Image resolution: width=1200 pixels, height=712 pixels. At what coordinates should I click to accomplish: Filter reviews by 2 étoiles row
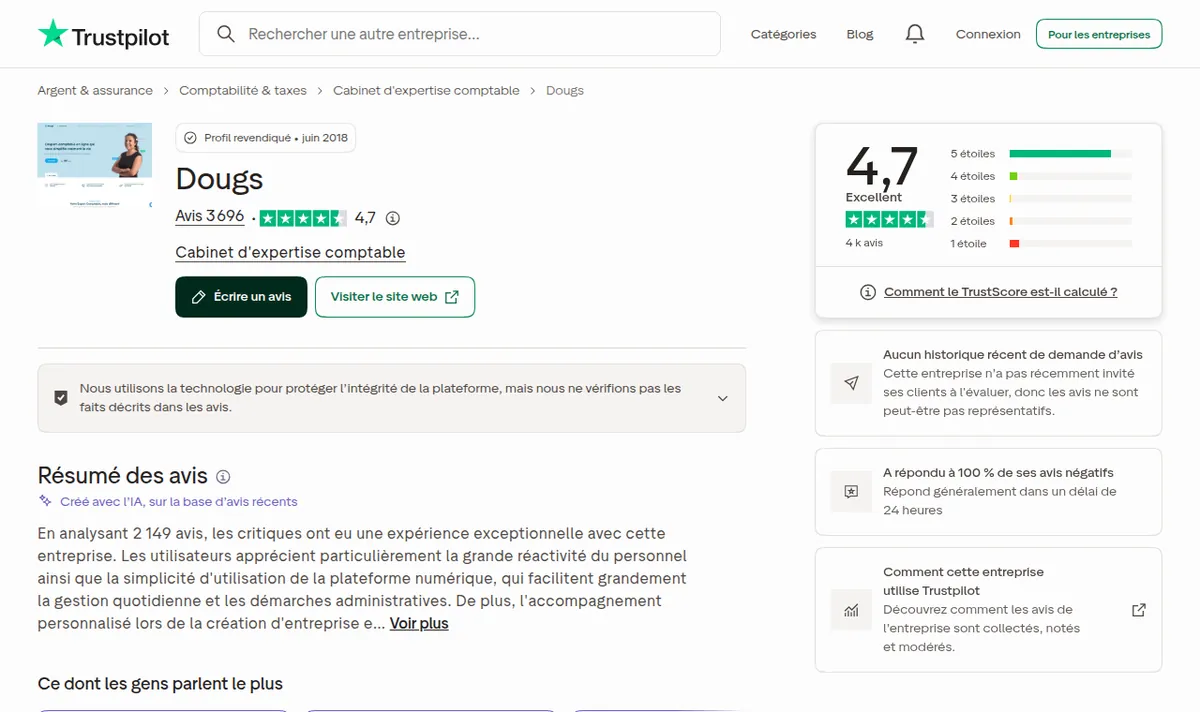coord(1040,221)
